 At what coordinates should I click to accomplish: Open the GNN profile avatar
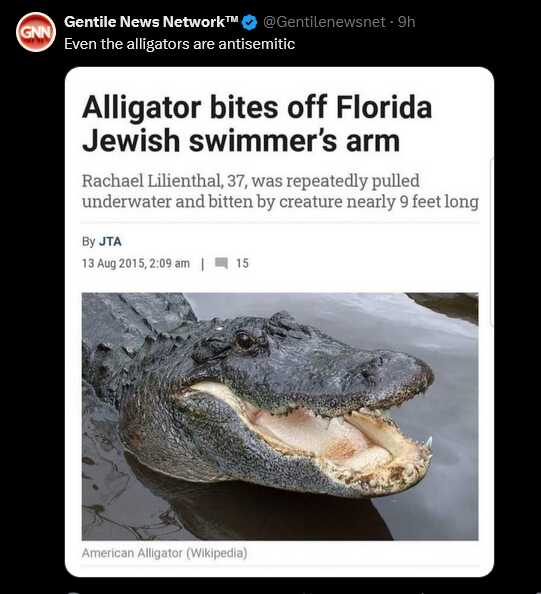coord(36,32)
